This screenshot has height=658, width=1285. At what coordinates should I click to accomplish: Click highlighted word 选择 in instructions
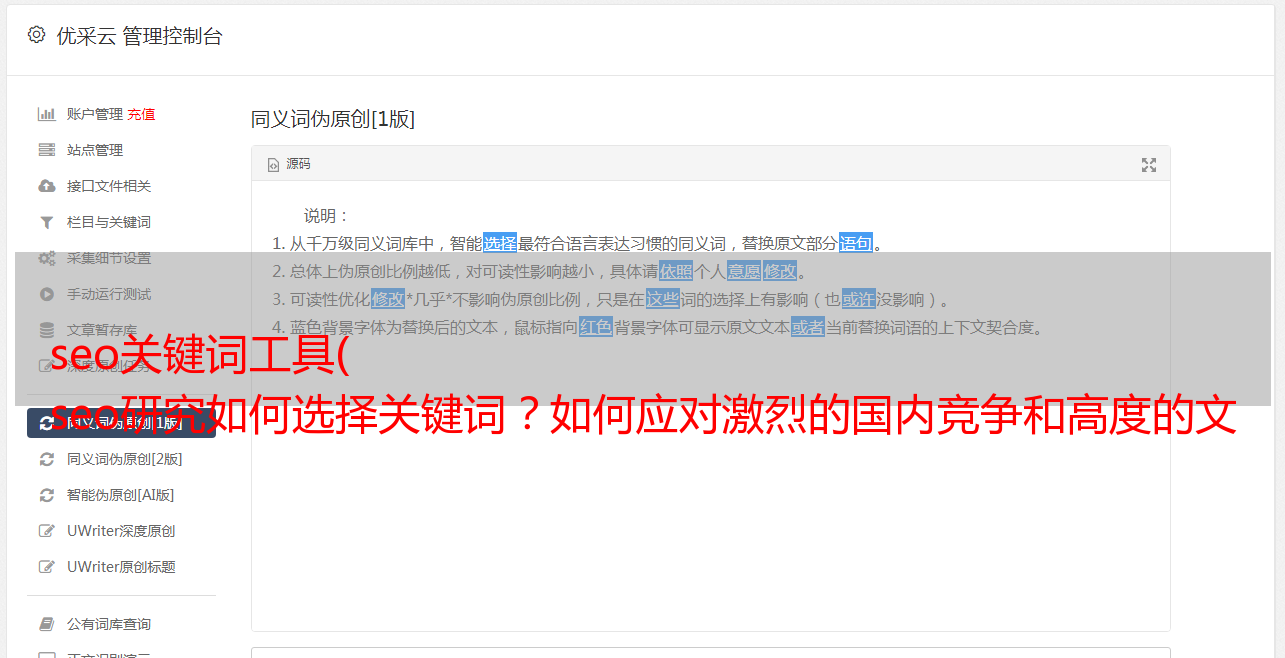(500, 243)
